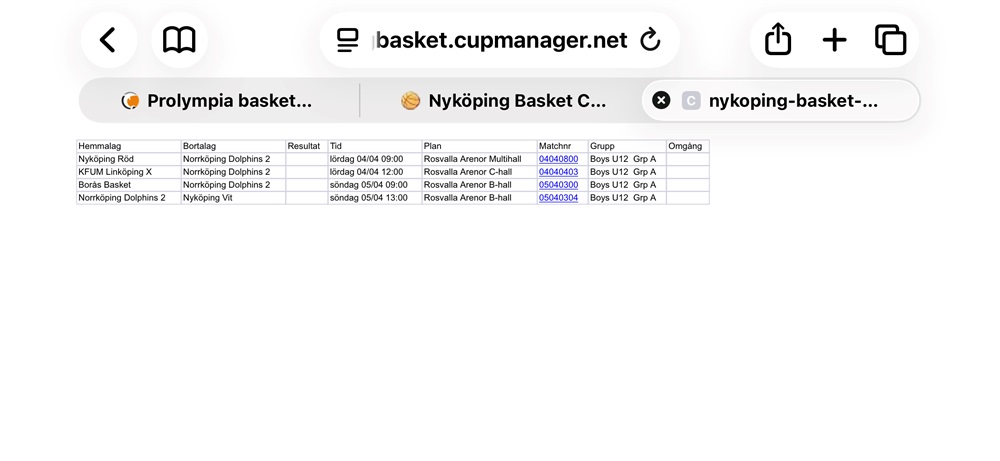The image size is (1000, 461).
Task: Open the bookmarks book icon
Action: click(x=179, y=40)
